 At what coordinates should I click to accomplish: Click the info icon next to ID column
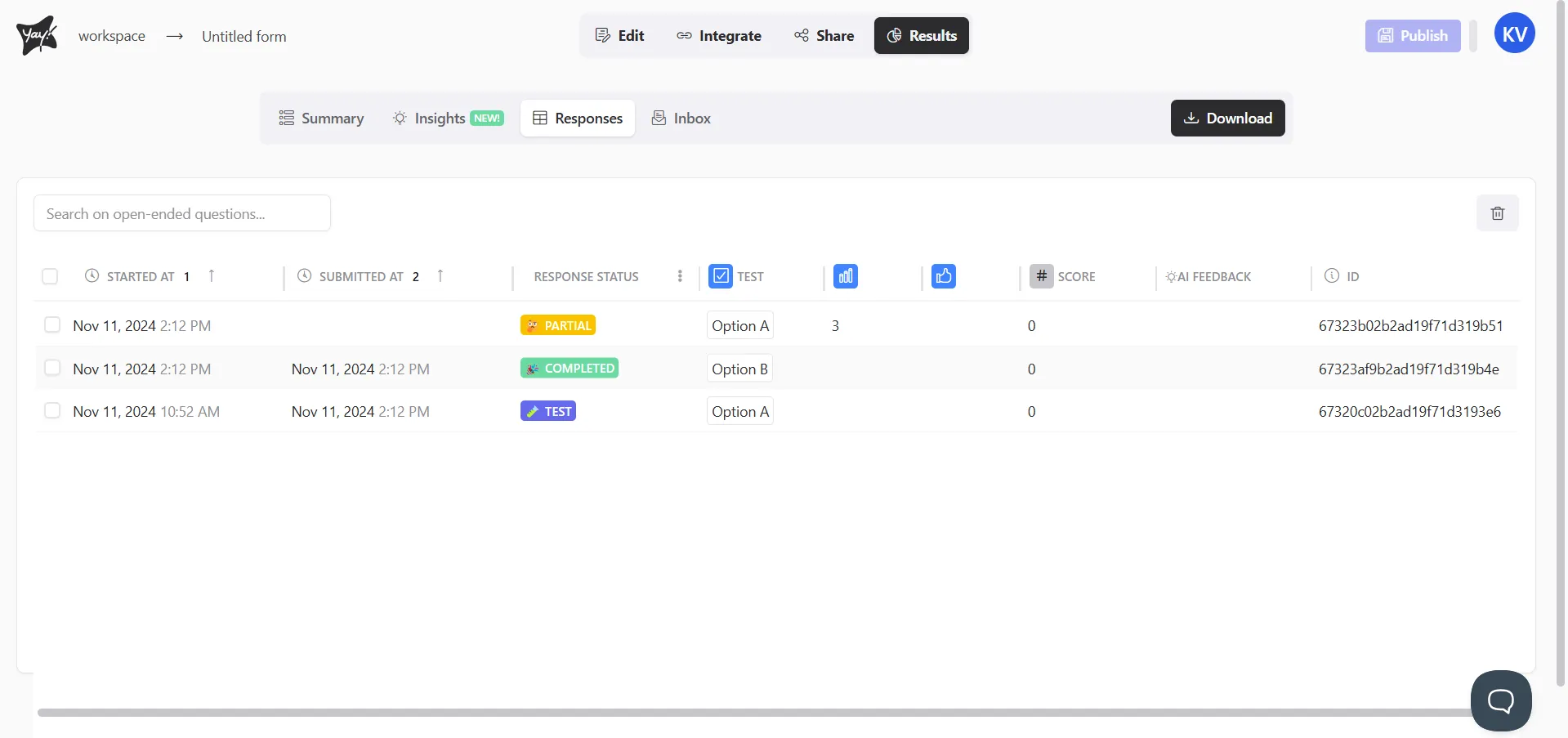click(x=1330, y=276)
